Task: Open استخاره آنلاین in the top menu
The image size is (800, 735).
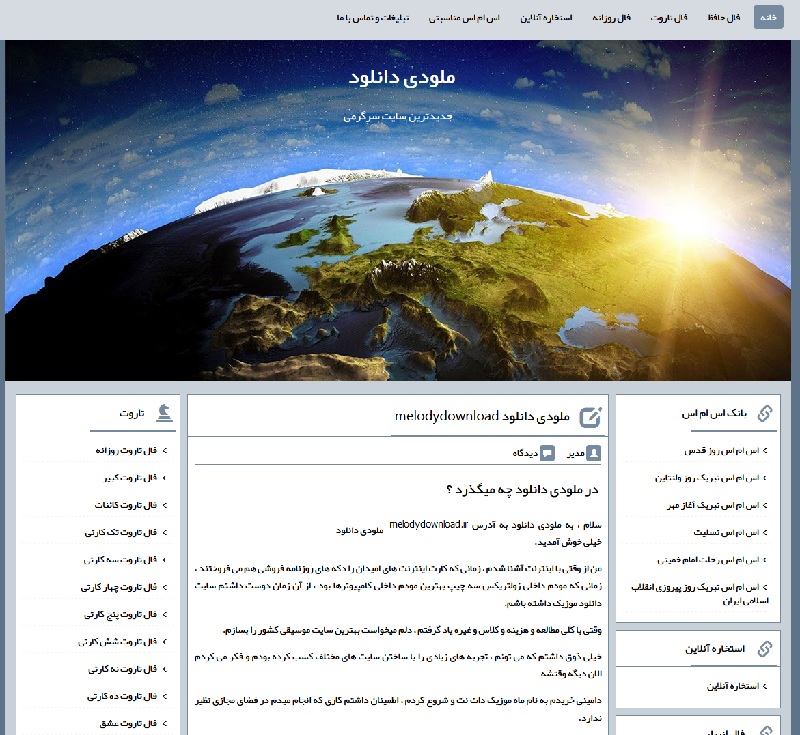Action: (x=546, y=17)
